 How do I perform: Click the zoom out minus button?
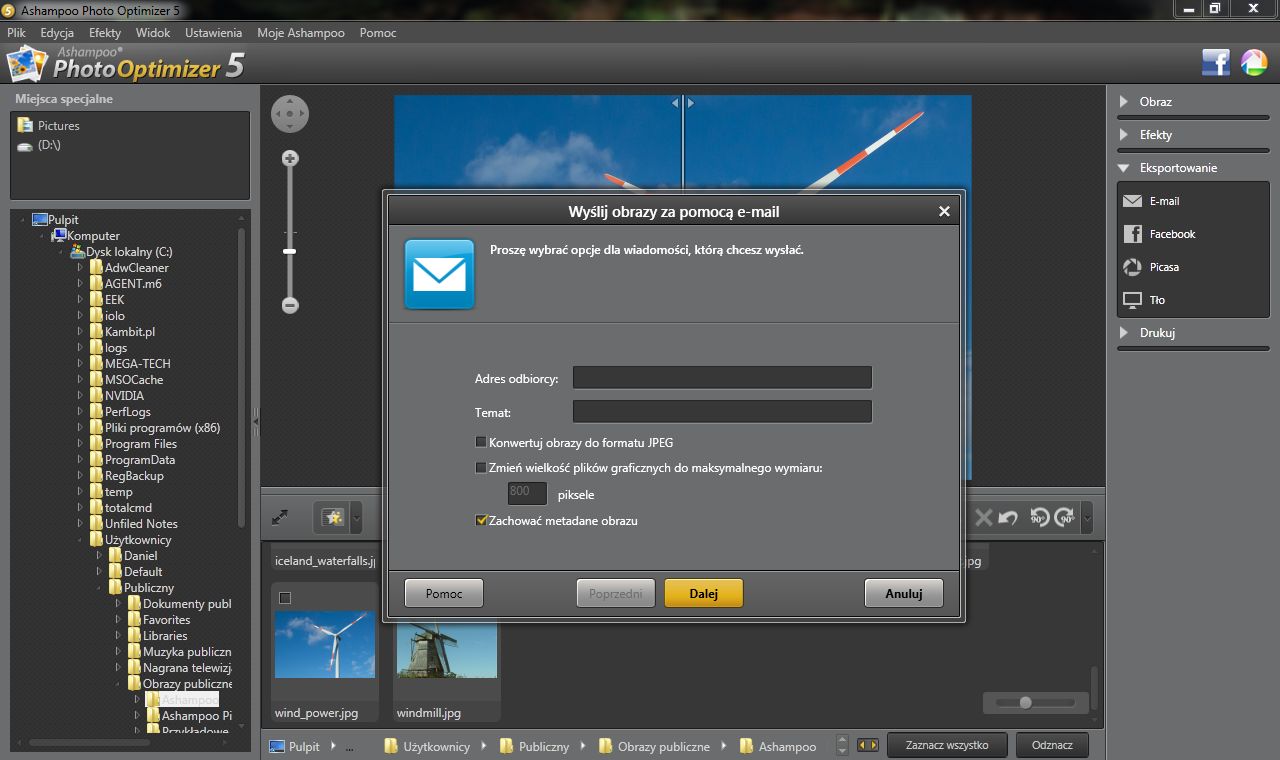[x=290, y=305]
